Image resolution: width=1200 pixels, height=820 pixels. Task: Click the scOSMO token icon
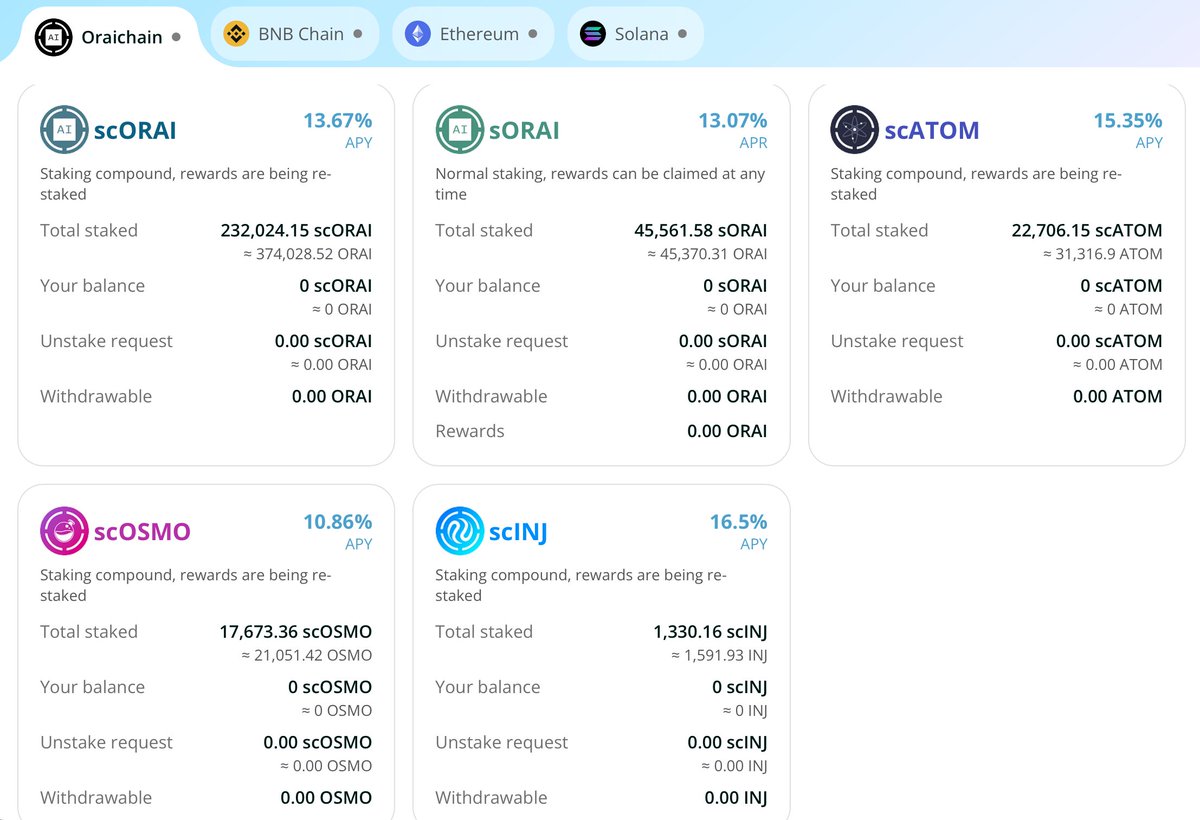[64, 531]
